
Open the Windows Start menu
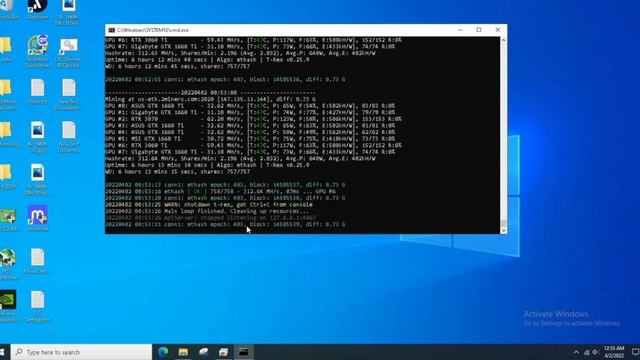point(3,352)
